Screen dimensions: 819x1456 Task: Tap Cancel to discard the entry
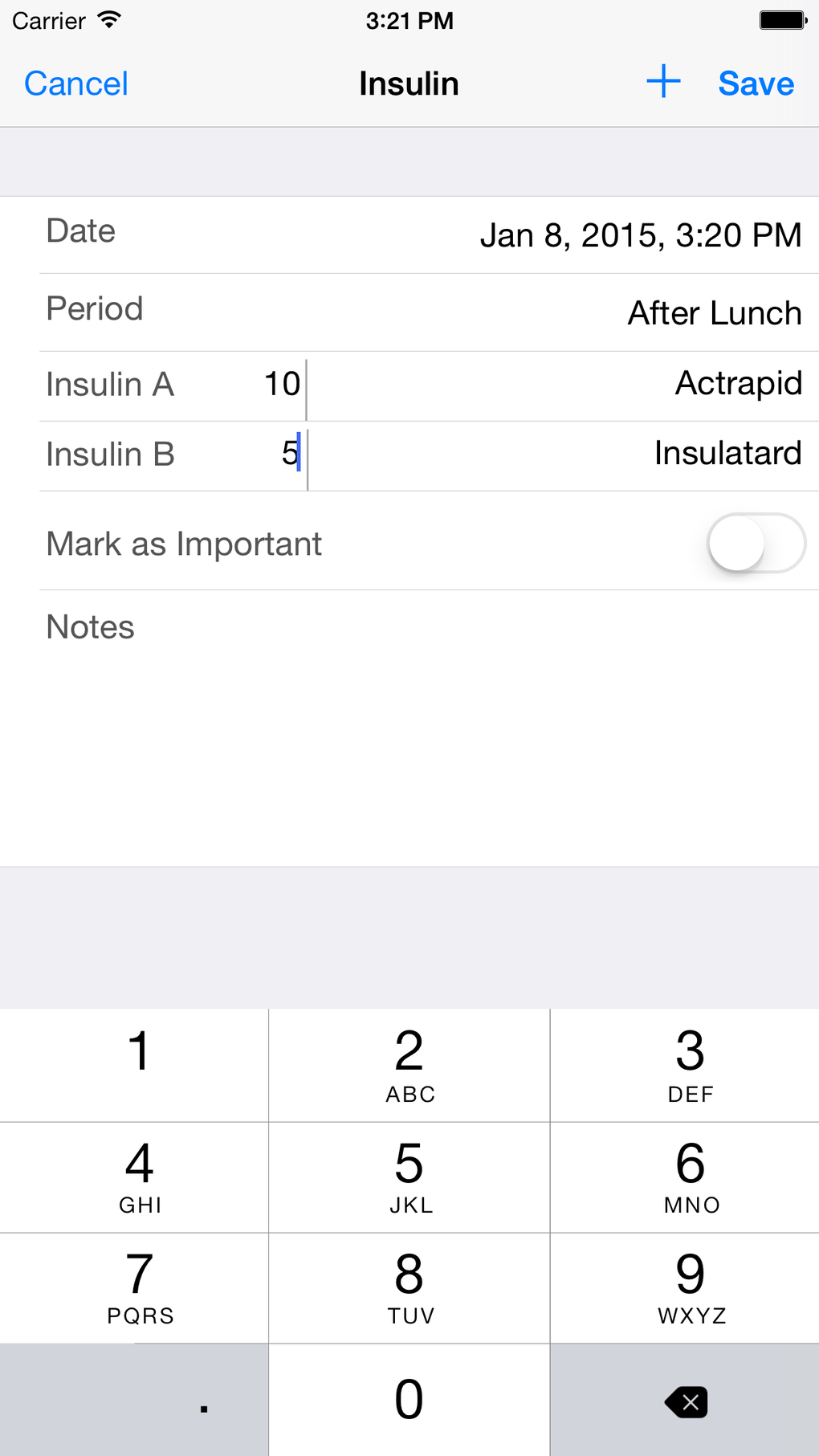pos(76,84)
